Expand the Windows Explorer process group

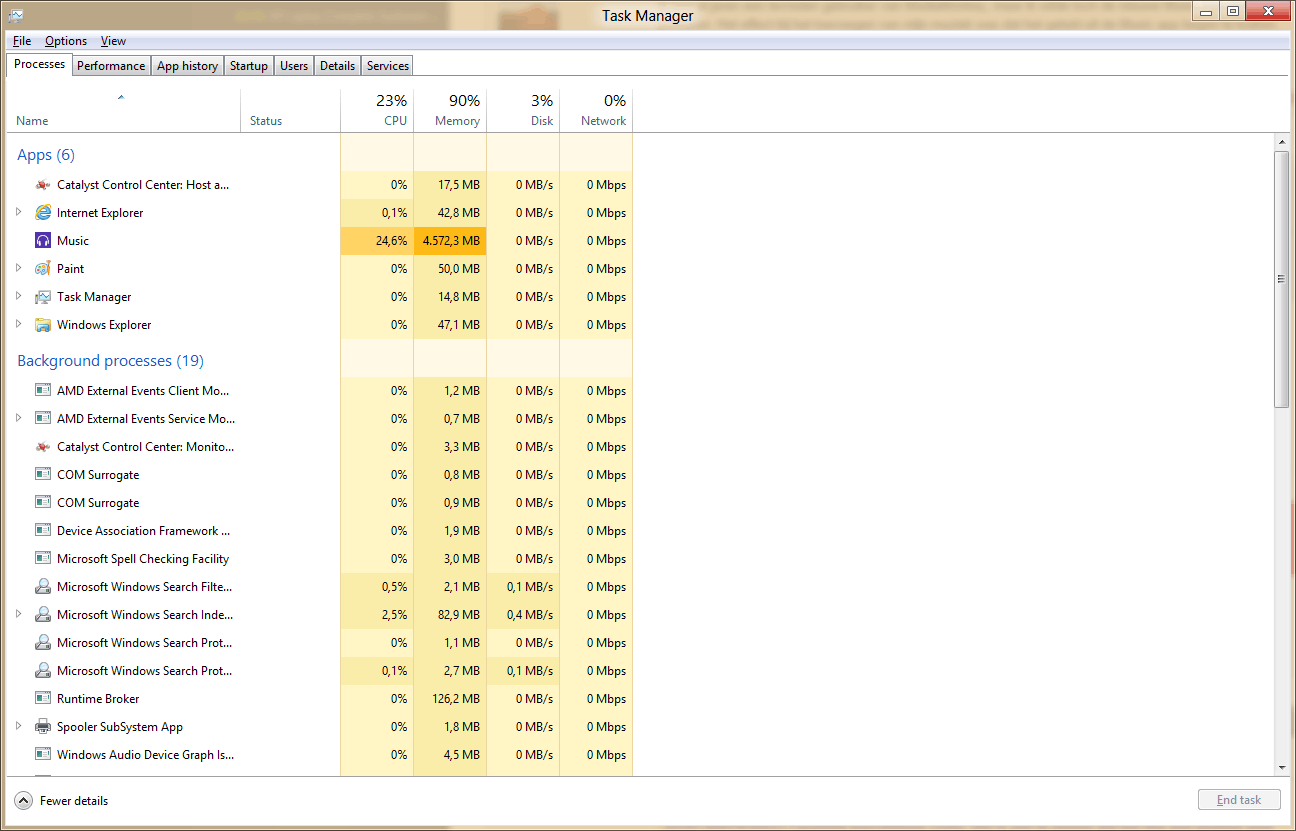(19, 324)
